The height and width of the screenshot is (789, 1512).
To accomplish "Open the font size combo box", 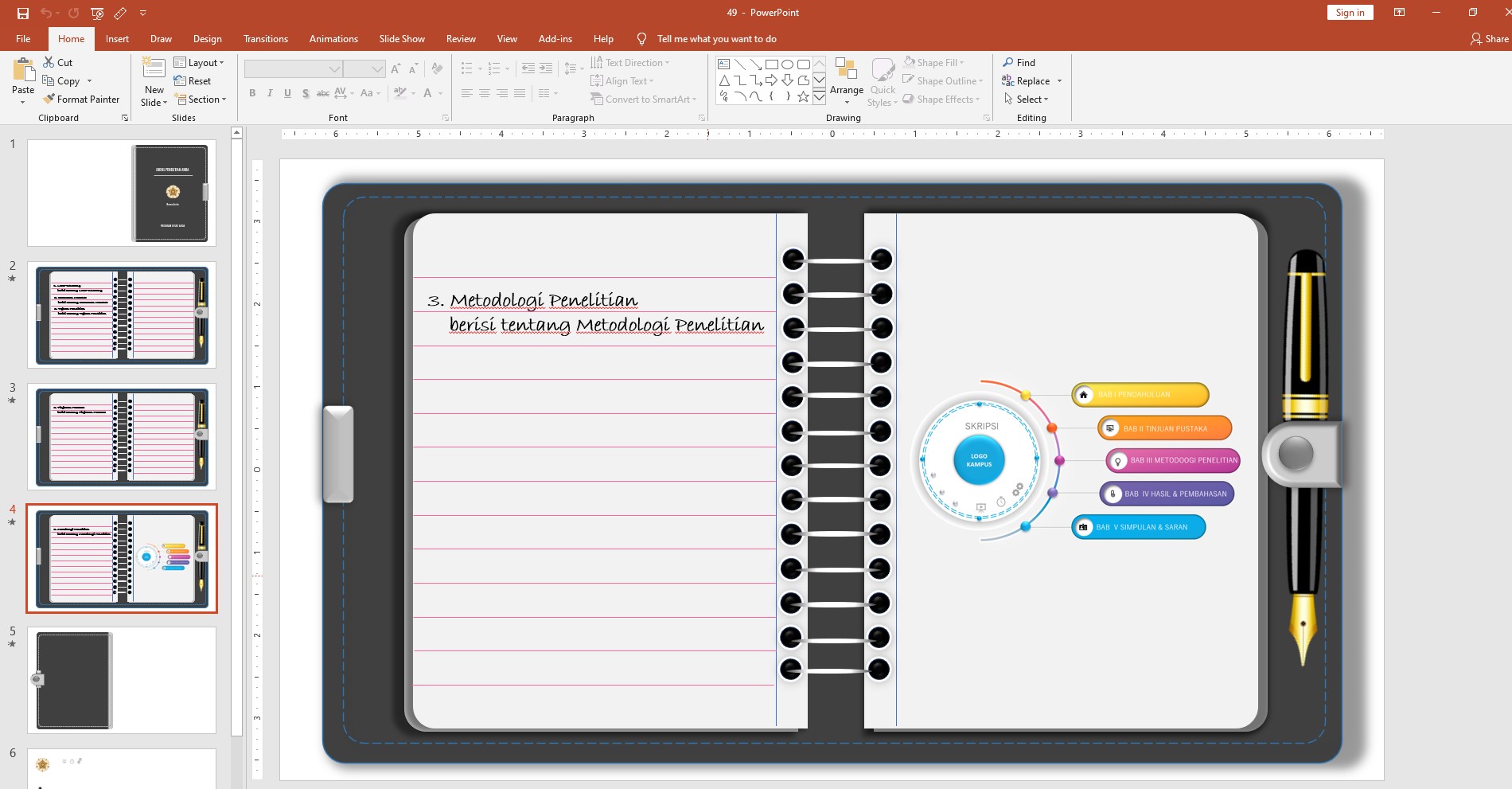I will tap(364, 69).
